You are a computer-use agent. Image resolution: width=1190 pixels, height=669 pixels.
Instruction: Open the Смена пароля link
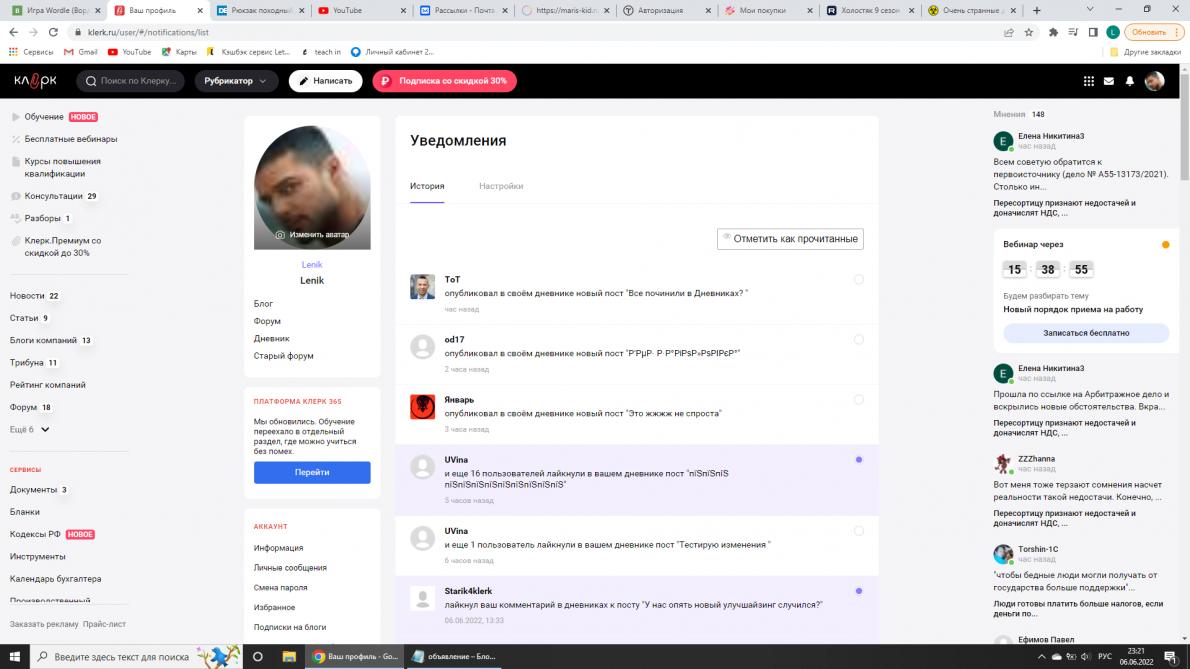[x=280, y=588]
